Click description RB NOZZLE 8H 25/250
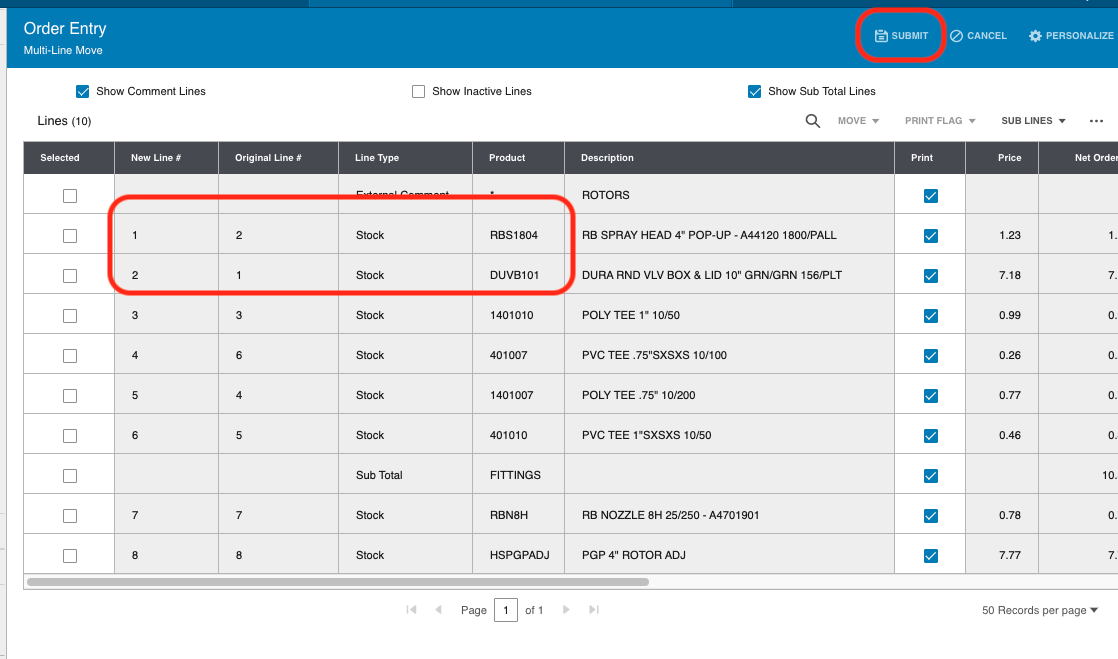Screen dimensions: 1118x659 (x=671, y=515)
